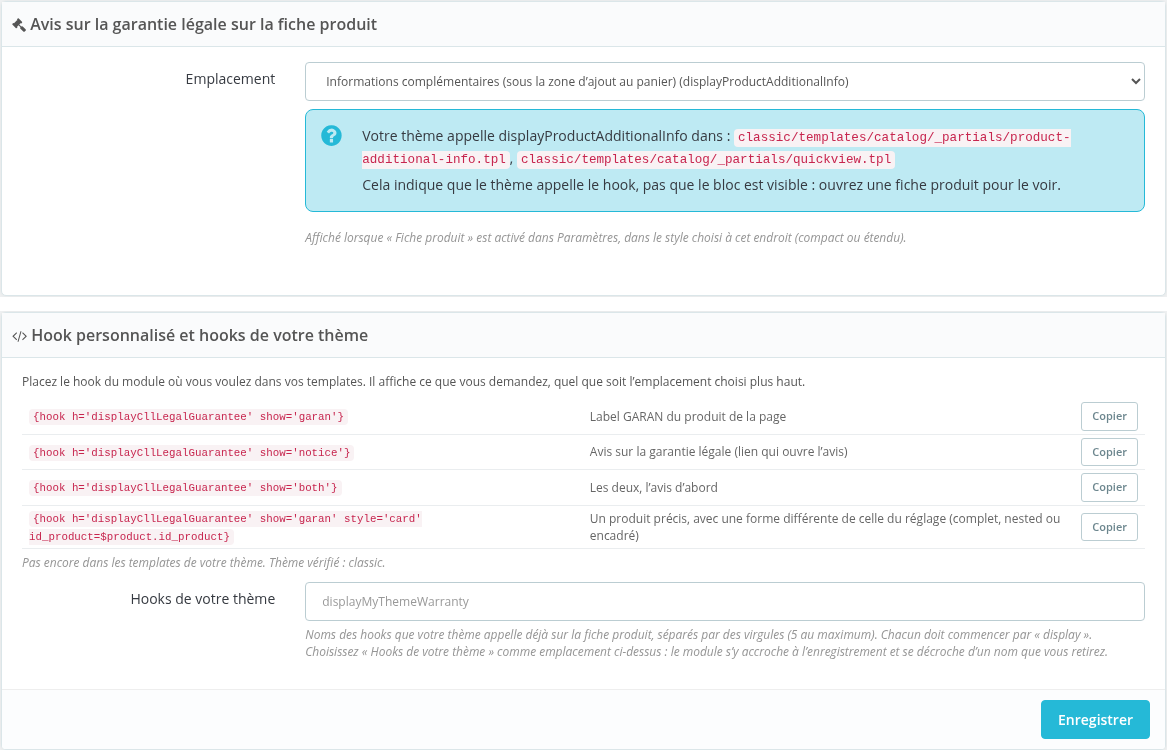
Task: Select the {hook ... show='both'} code text
Action: [185, 487]
